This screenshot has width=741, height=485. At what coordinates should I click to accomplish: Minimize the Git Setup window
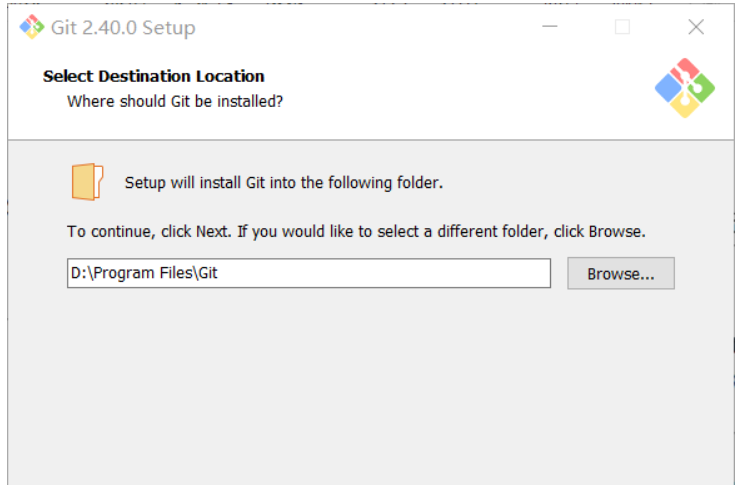[x=550, y=27]
